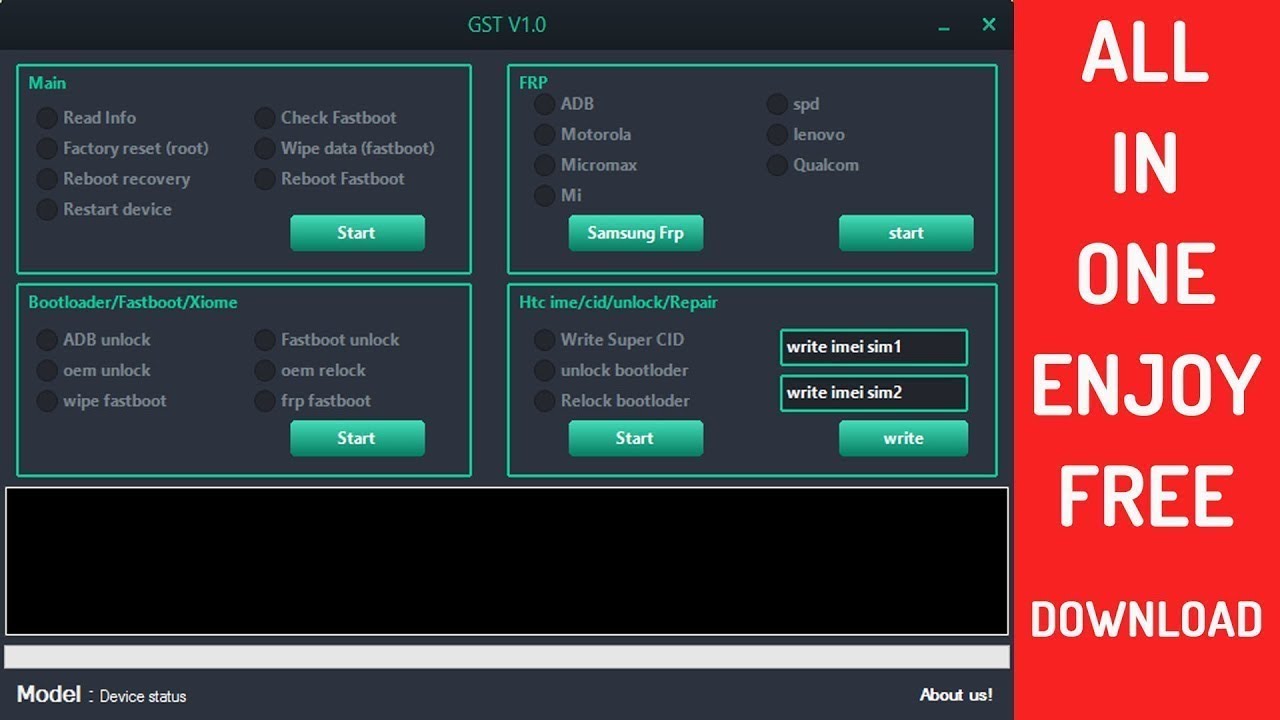Select Motorola FRP option

[x=544, y=134]
